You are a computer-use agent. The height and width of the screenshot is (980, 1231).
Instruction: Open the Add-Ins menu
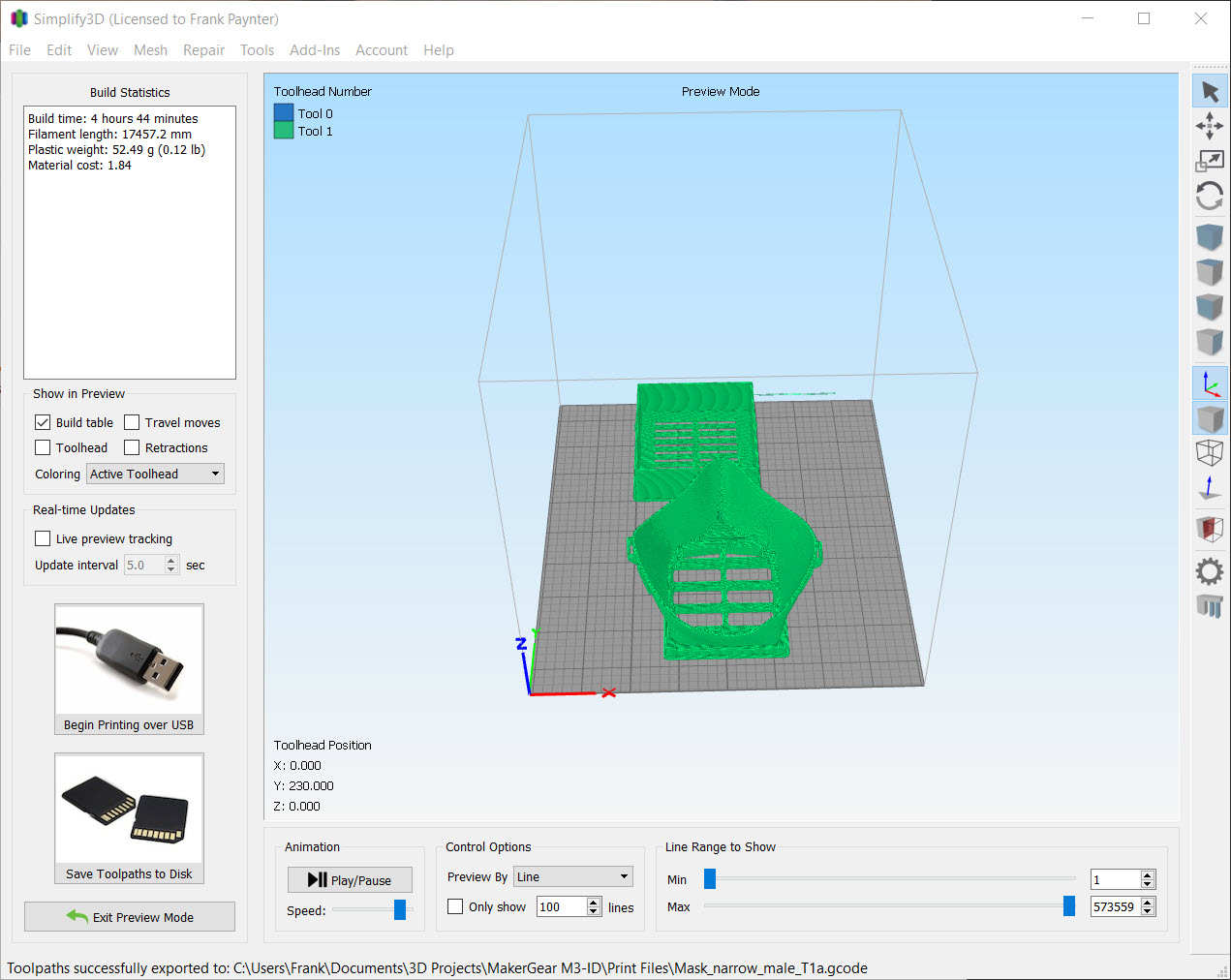(315, 50)
